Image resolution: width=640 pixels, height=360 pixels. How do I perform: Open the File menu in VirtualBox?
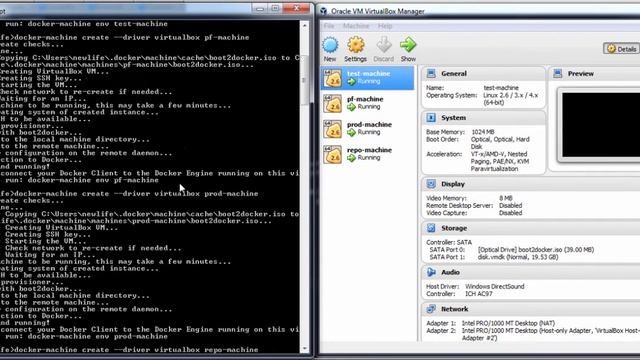(x=329, y=26)
